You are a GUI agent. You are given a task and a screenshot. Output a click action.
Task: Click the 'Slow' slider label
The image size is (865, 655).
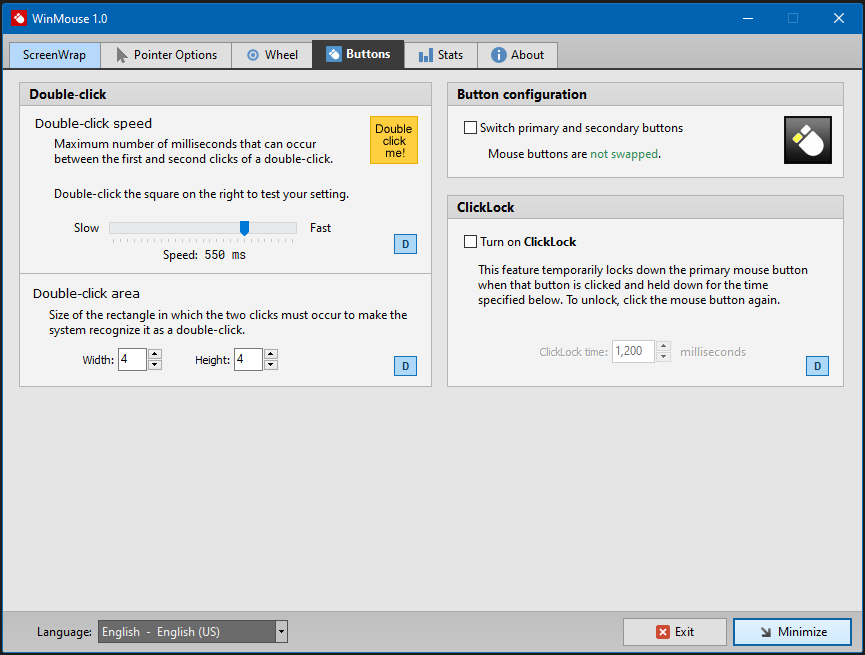(87, 228)
